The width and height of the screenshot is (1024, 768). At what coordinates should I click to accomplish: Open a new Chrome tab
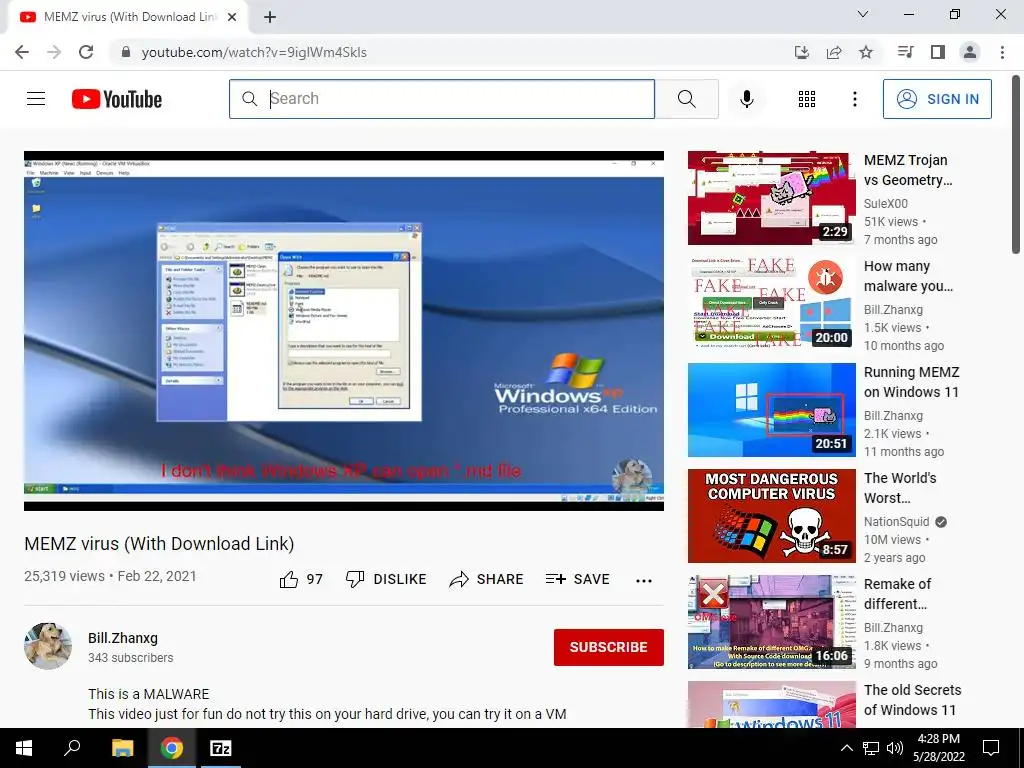(270, 17)
